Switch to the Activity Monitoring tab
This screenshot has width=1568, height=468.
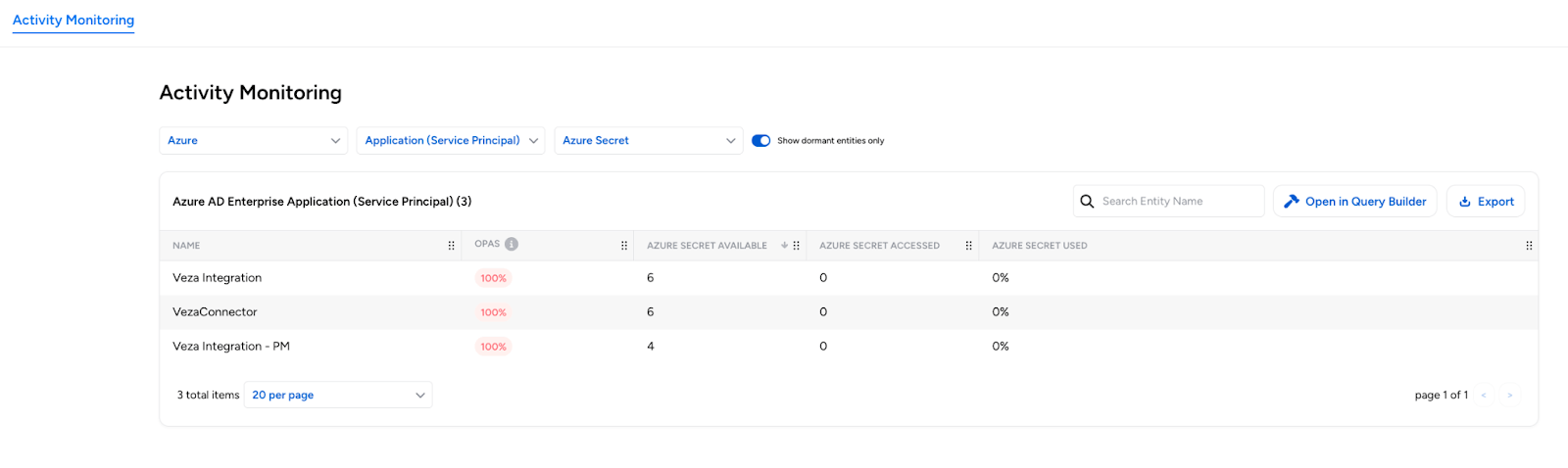(x=73, y=21)
